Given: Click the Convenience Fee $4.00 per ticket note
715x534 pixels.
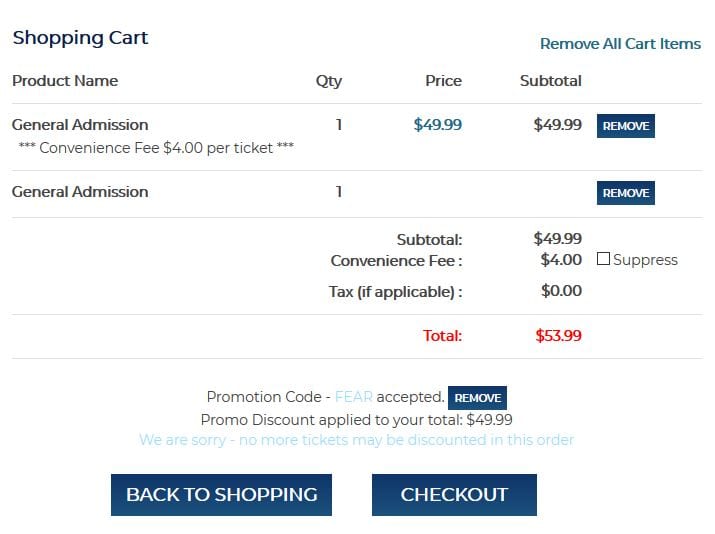Looking at the screenshot, I should [156, 147].
